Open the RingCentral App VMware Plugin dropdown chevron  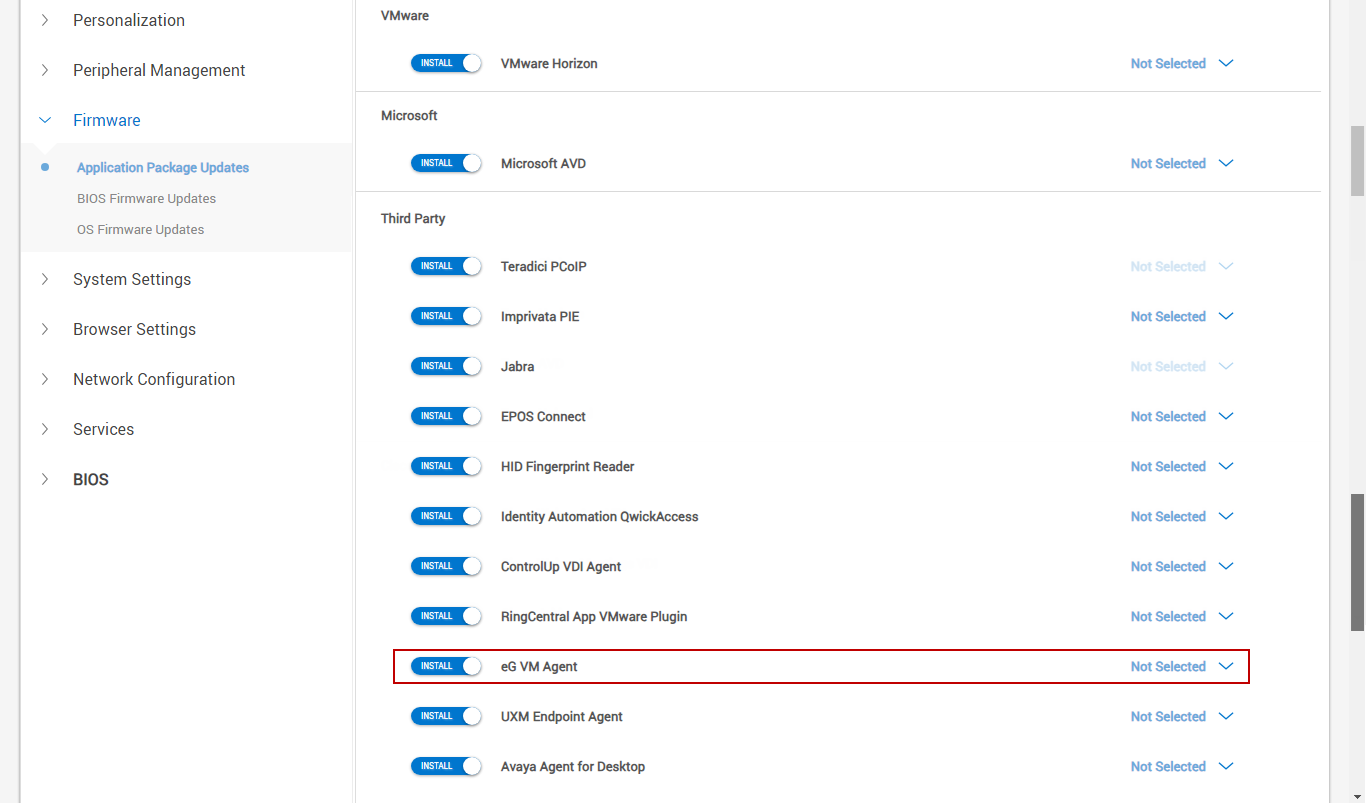pos(1226,616)
